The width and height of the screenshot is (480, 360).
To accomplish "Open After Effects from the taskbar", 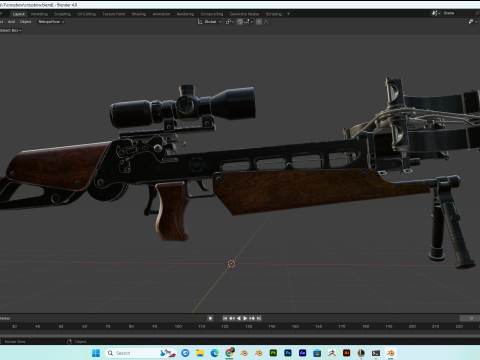I will pos(302,353).
